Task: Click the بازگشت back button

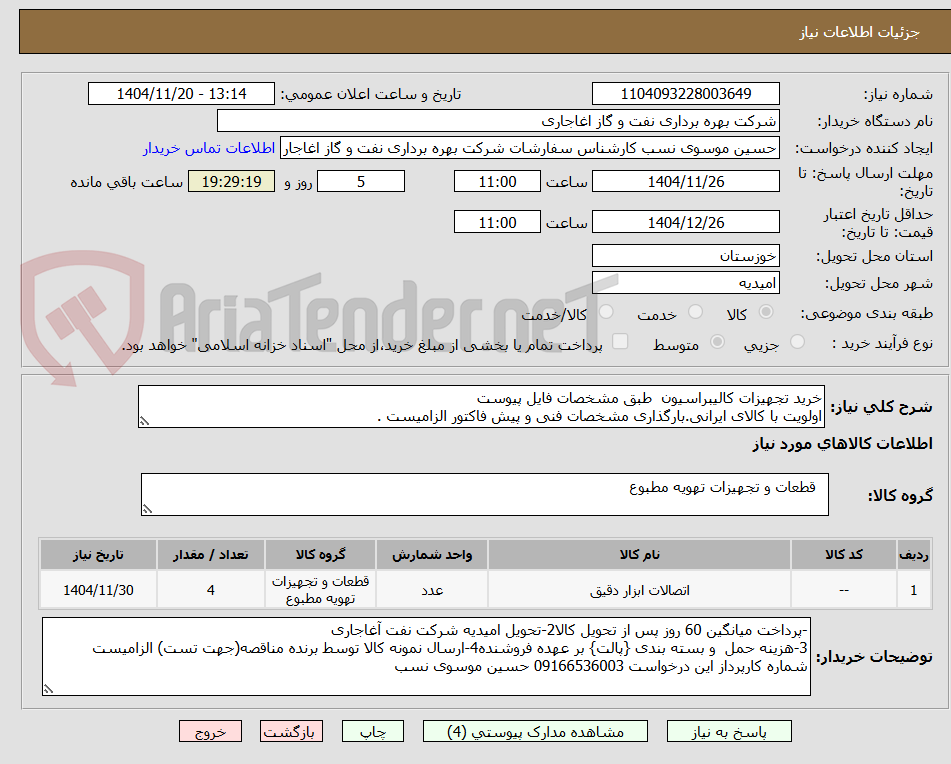Action: pos(291,731)
